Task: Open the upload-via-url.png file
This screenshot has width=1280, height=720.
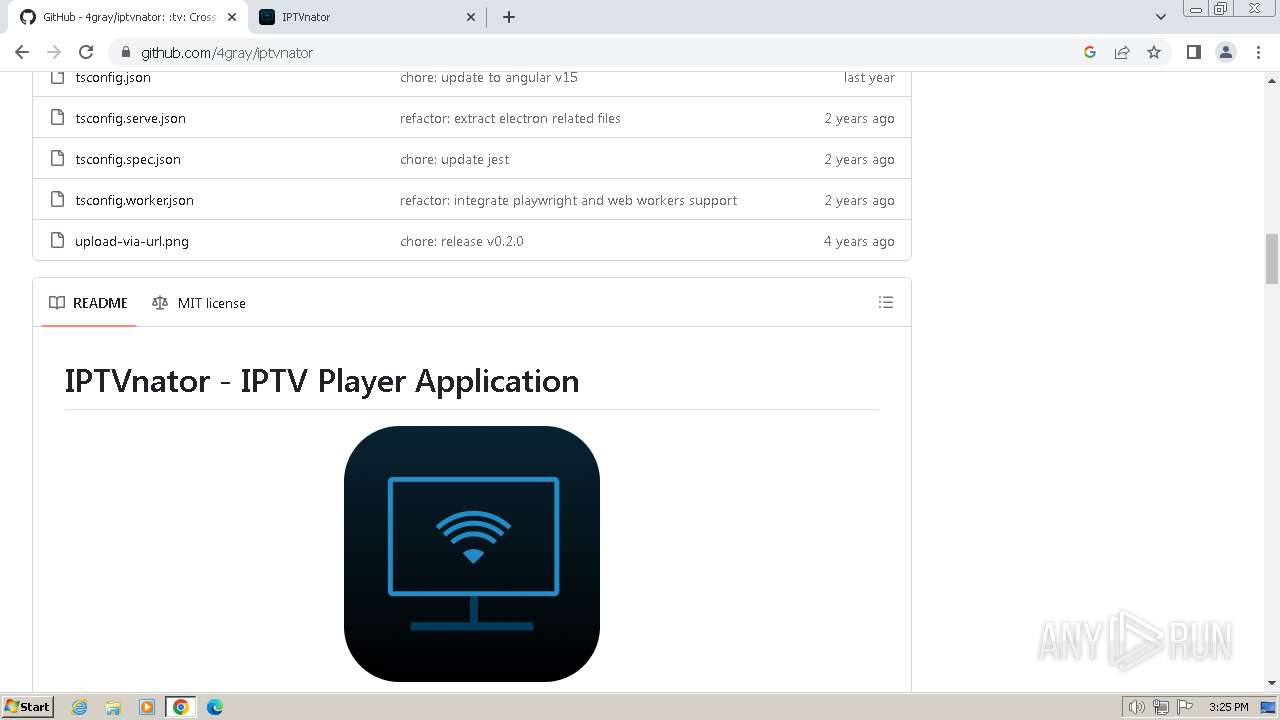Action: pyautogui.click(x=132, y=241)
